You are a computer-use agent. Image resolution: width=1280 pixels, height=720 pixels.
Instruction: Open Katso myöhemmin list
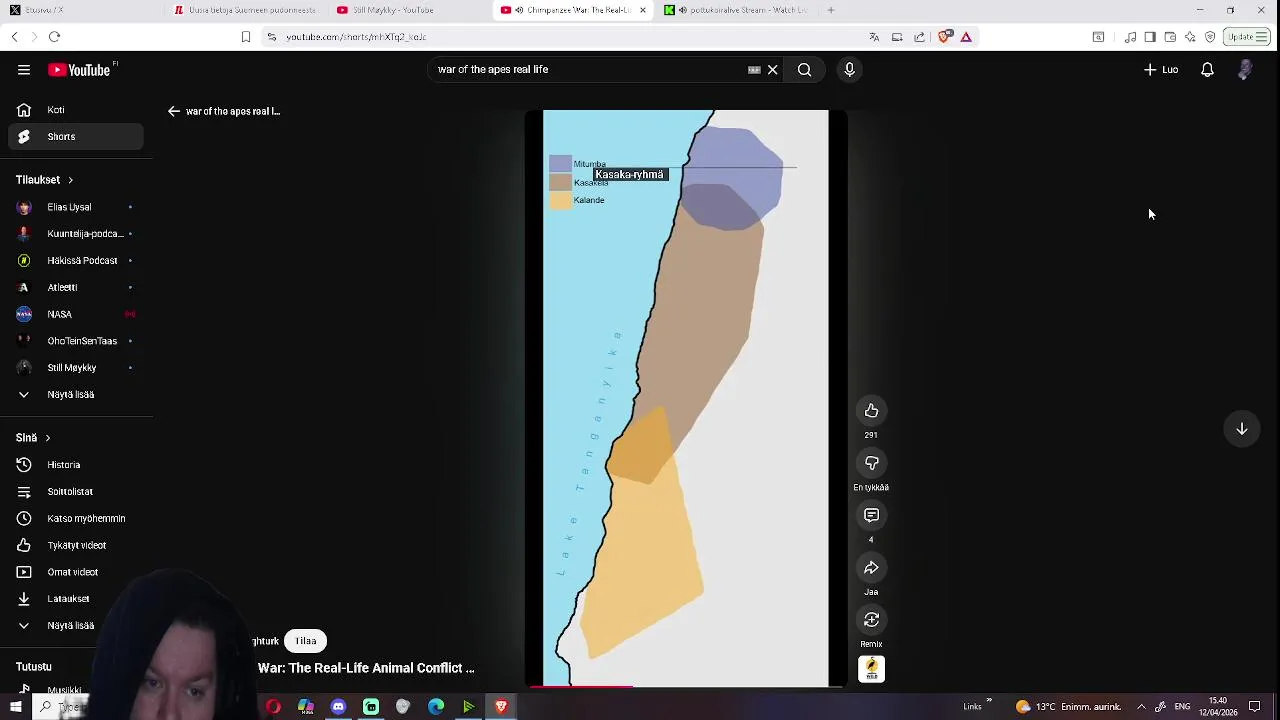(x=76, y=519)
